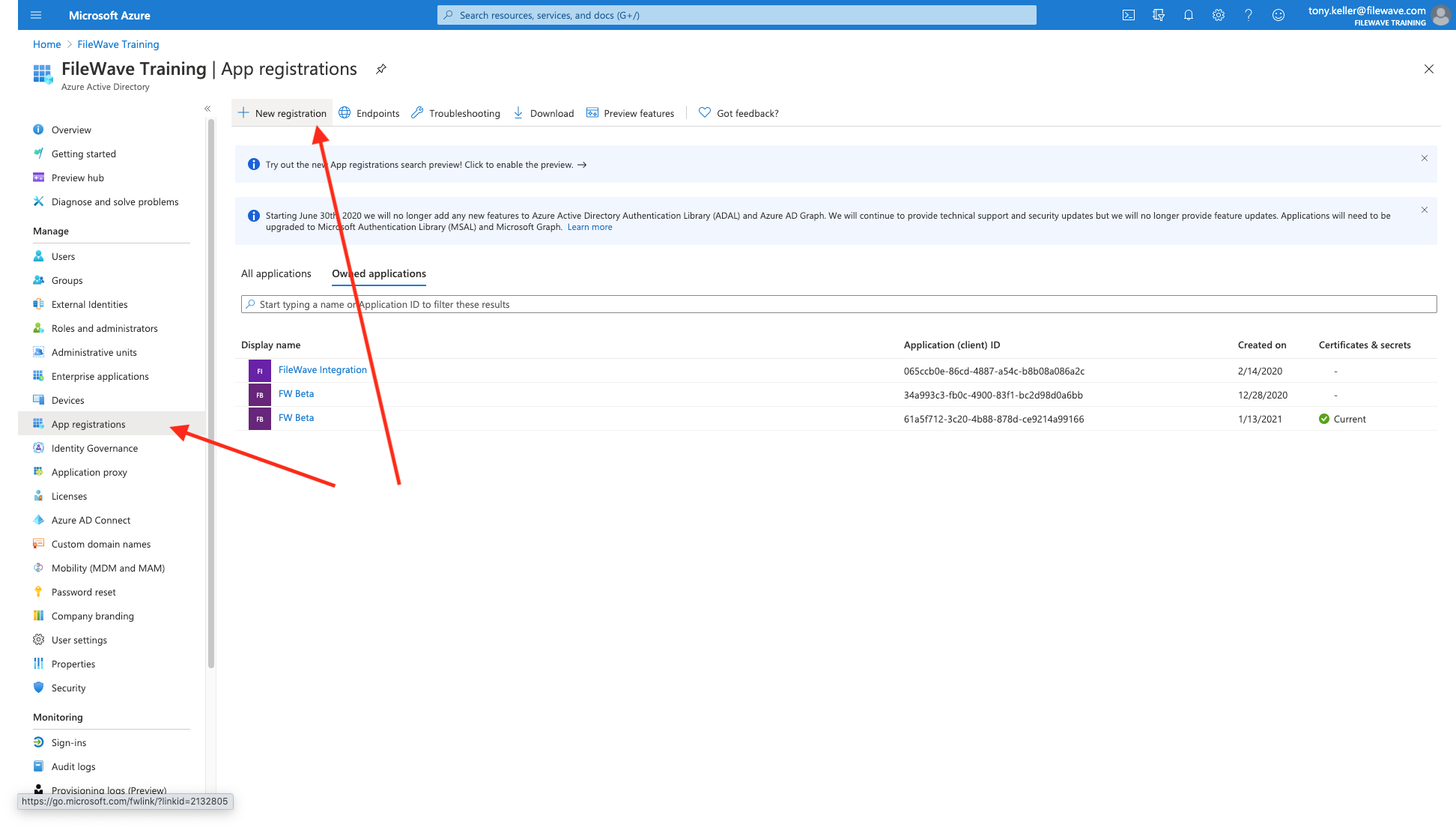
Task: Open the tony.keller account avatar
Action: [x=1440, y=15]
